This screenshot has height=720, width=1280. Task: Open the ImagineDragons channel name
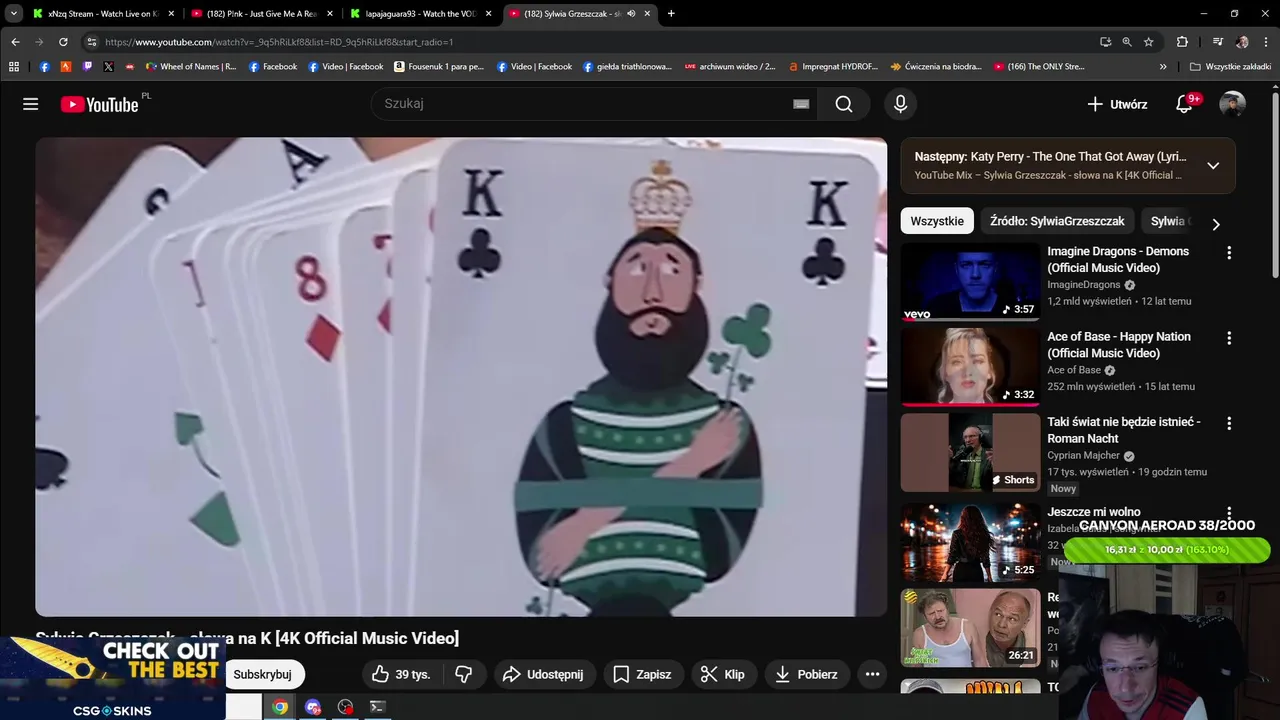click(1084, 285)
